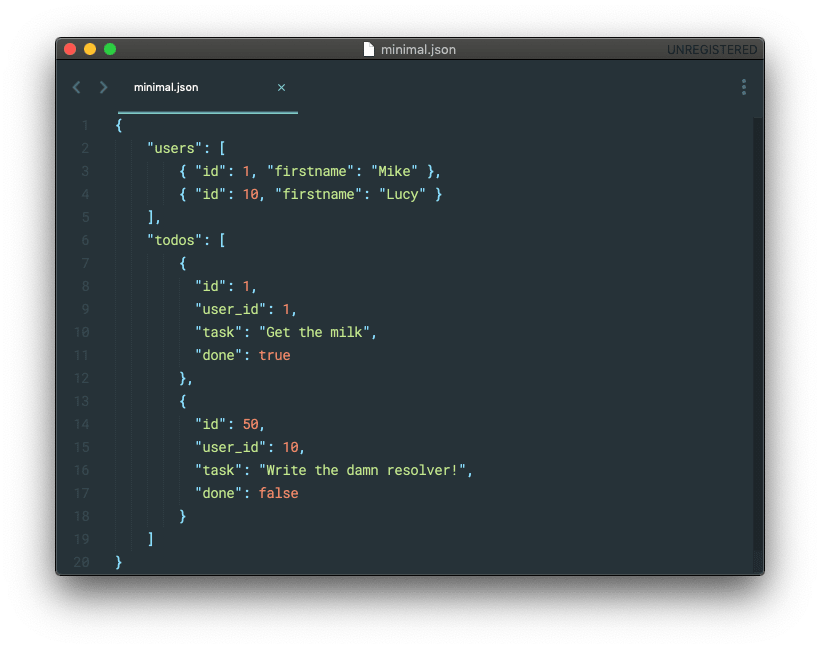The height and width of the screenshot is (649, 820).
Task: Click the "true" value on the done field
Action: coord(274,355)
